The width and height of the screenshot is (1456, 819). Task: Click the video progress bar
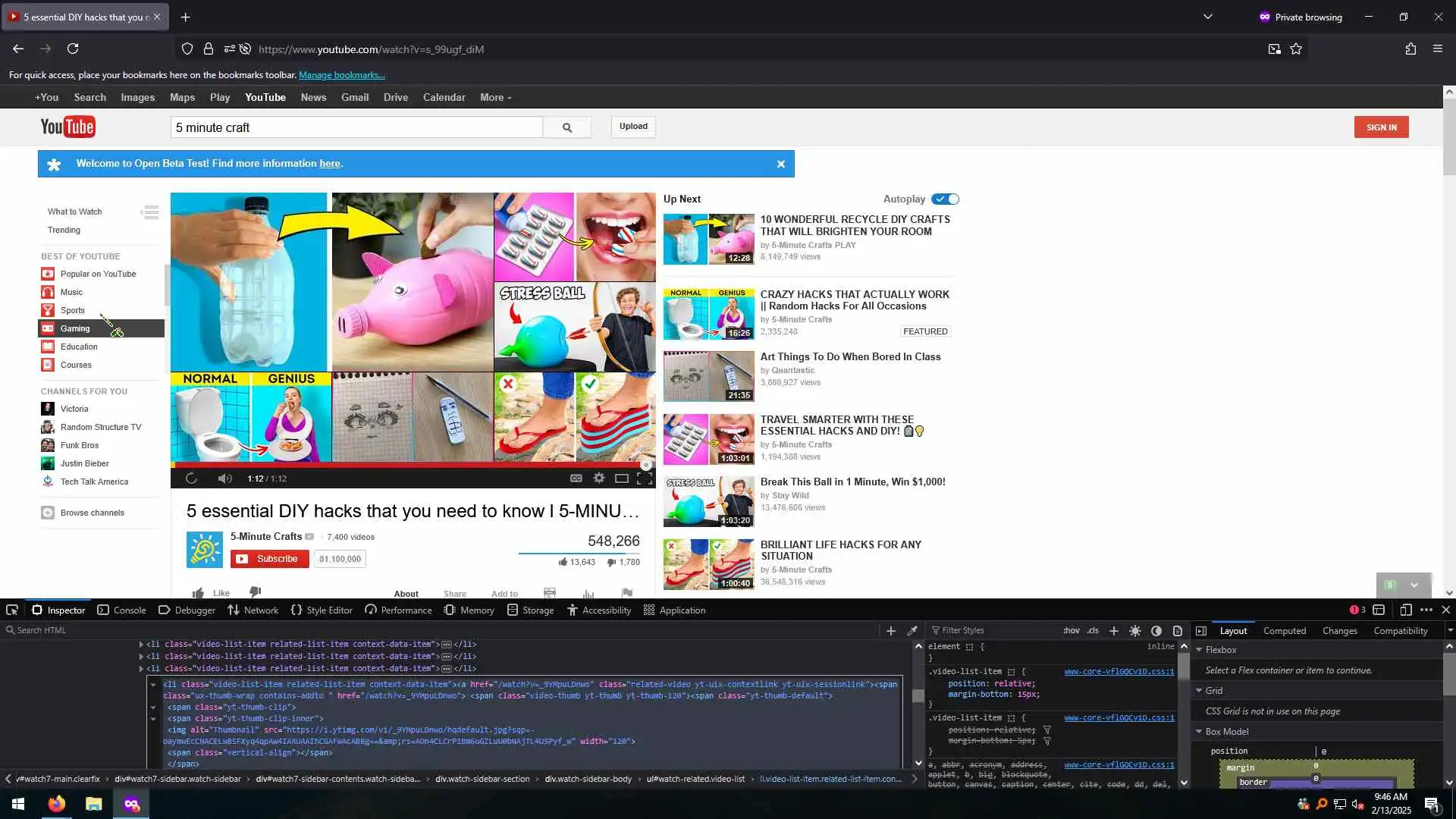409,465
